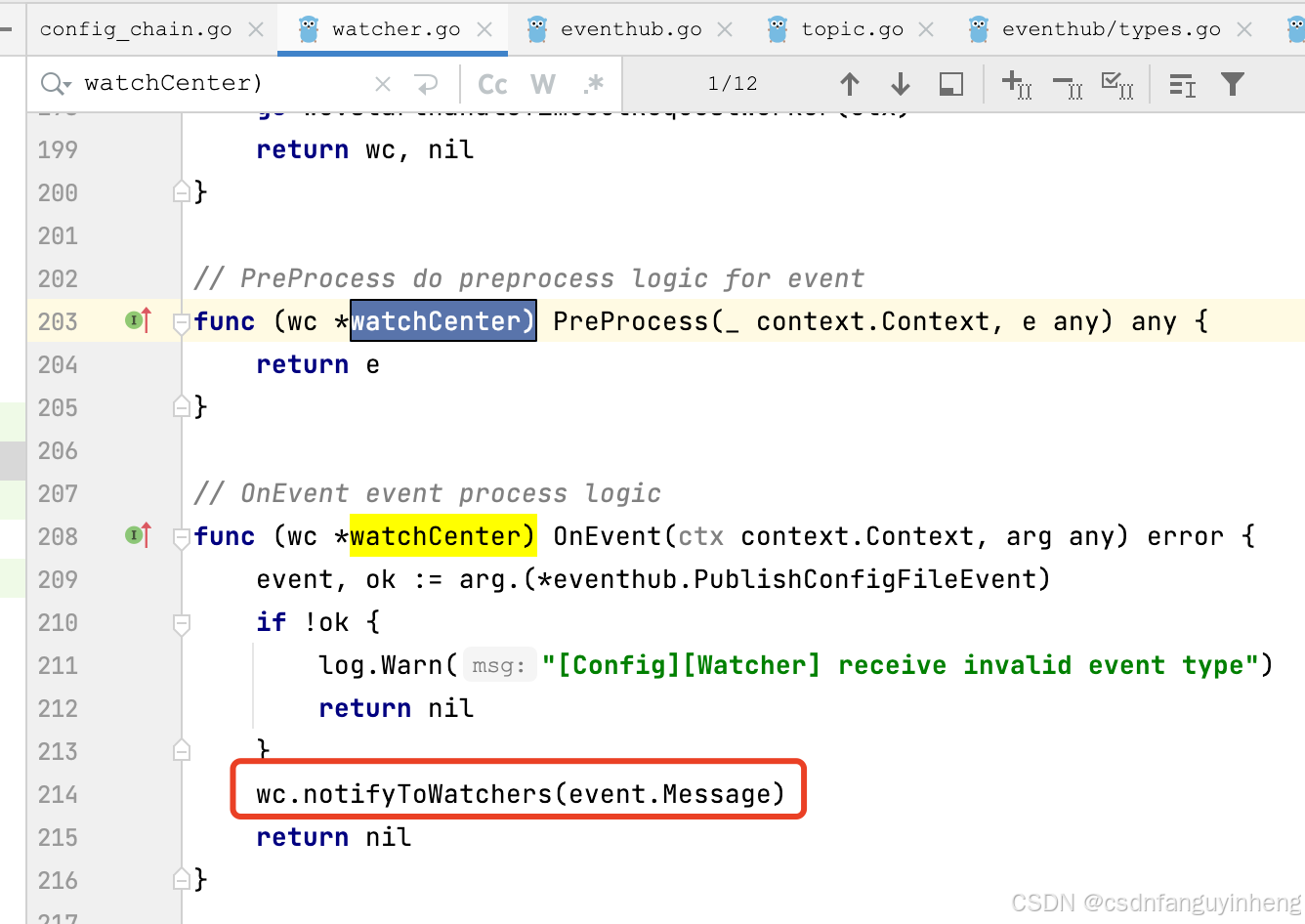Screen dimensions: 1305x924
Task: Click the OnEvent method name
Action: point(608,536)
